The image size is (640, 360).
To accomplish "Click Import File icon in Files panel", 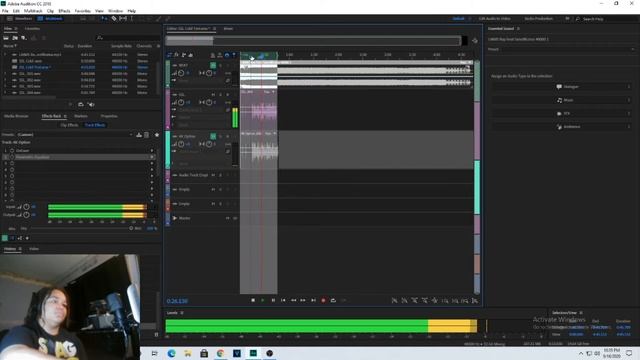I will [15, 38].
